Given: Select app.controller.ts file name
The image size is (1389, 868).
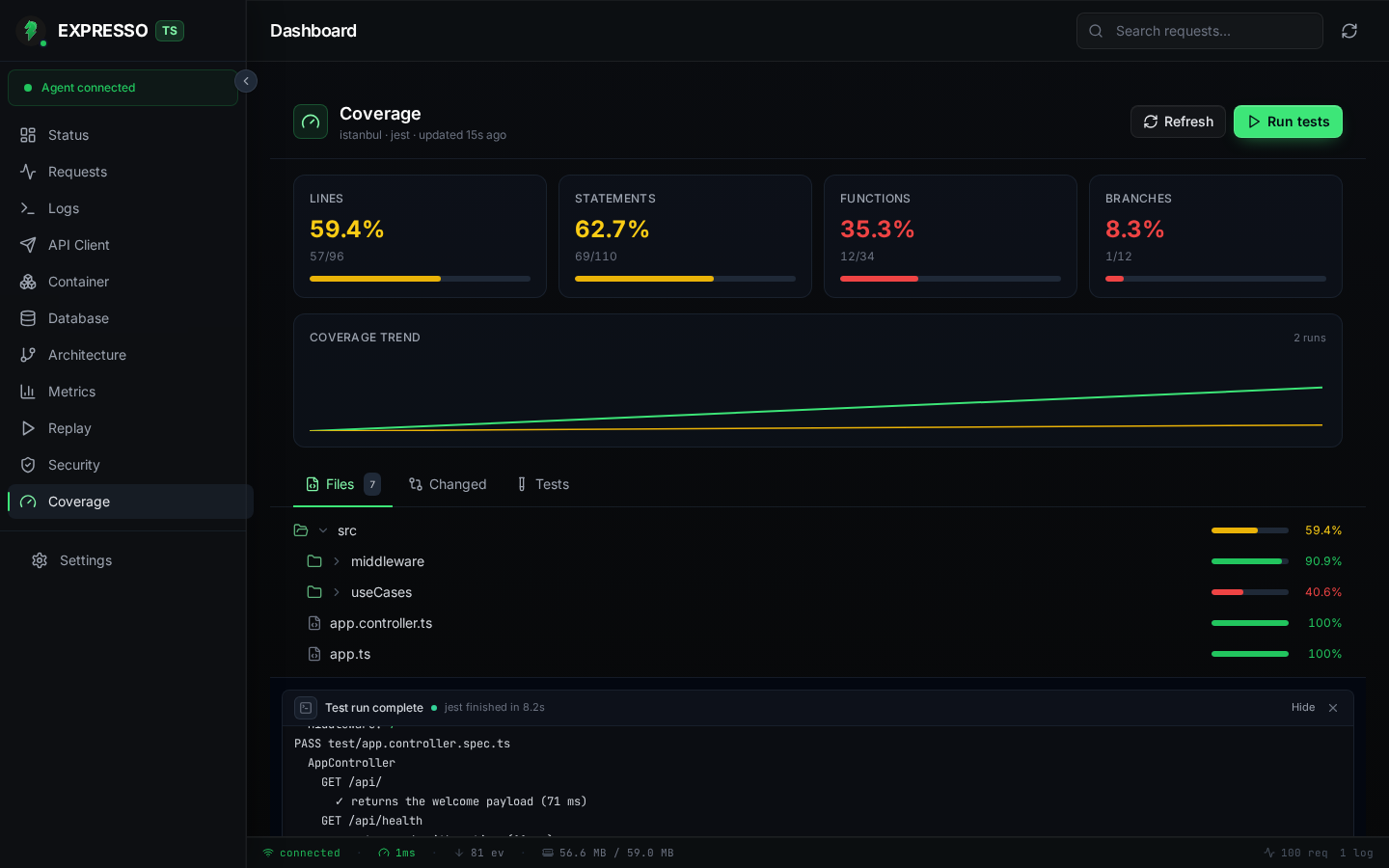Looking at the screenshot, I should click(381, 623).
